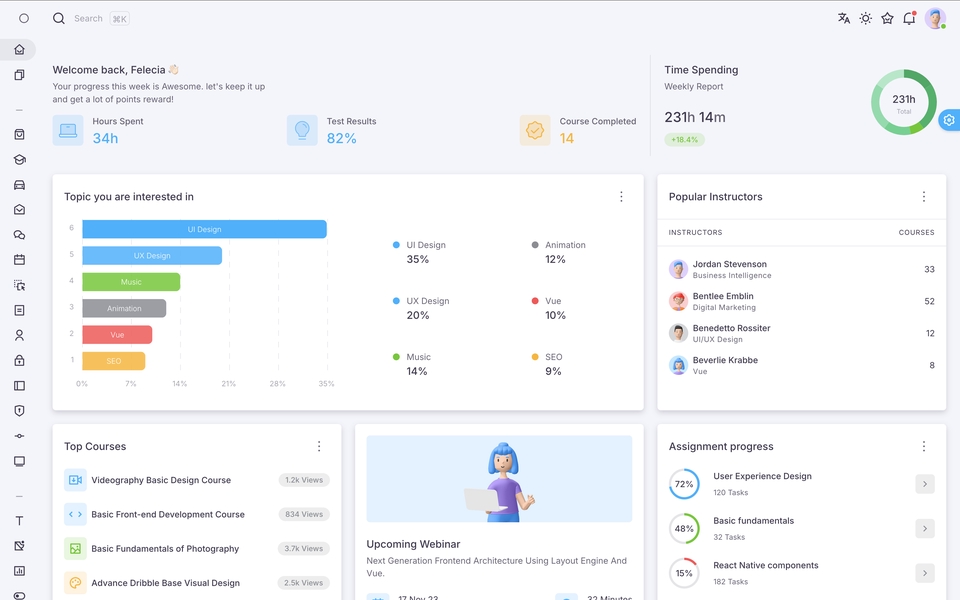Click the blue UX Design legend dot
Viewport: 960px width, 600px height.
coord(396,301)
